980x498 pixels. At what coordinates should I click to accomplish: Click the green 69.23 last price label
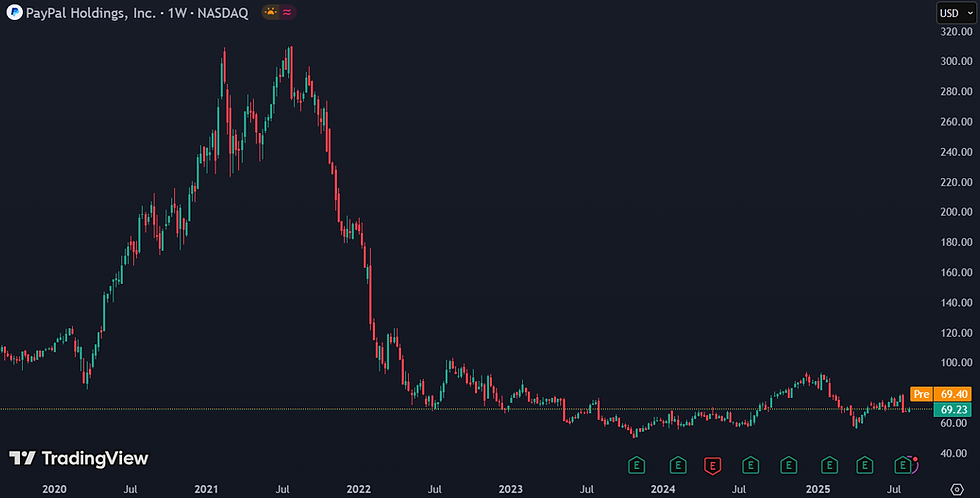click(x=952, y=410)
